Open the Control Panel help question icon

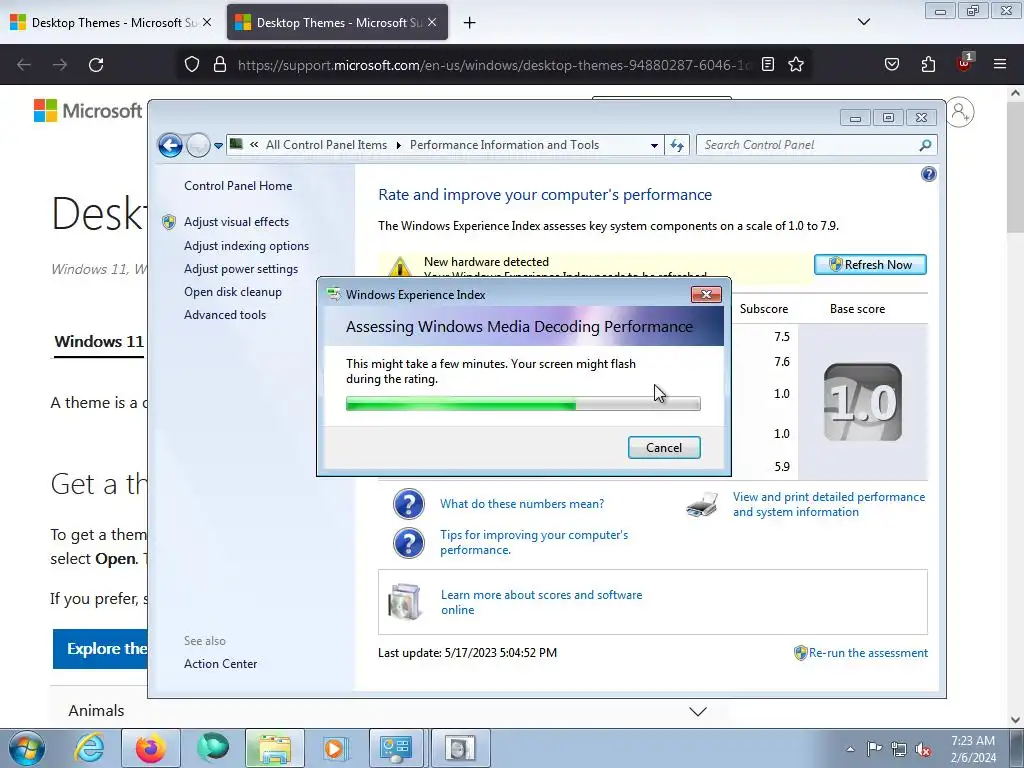click(929, 174)
